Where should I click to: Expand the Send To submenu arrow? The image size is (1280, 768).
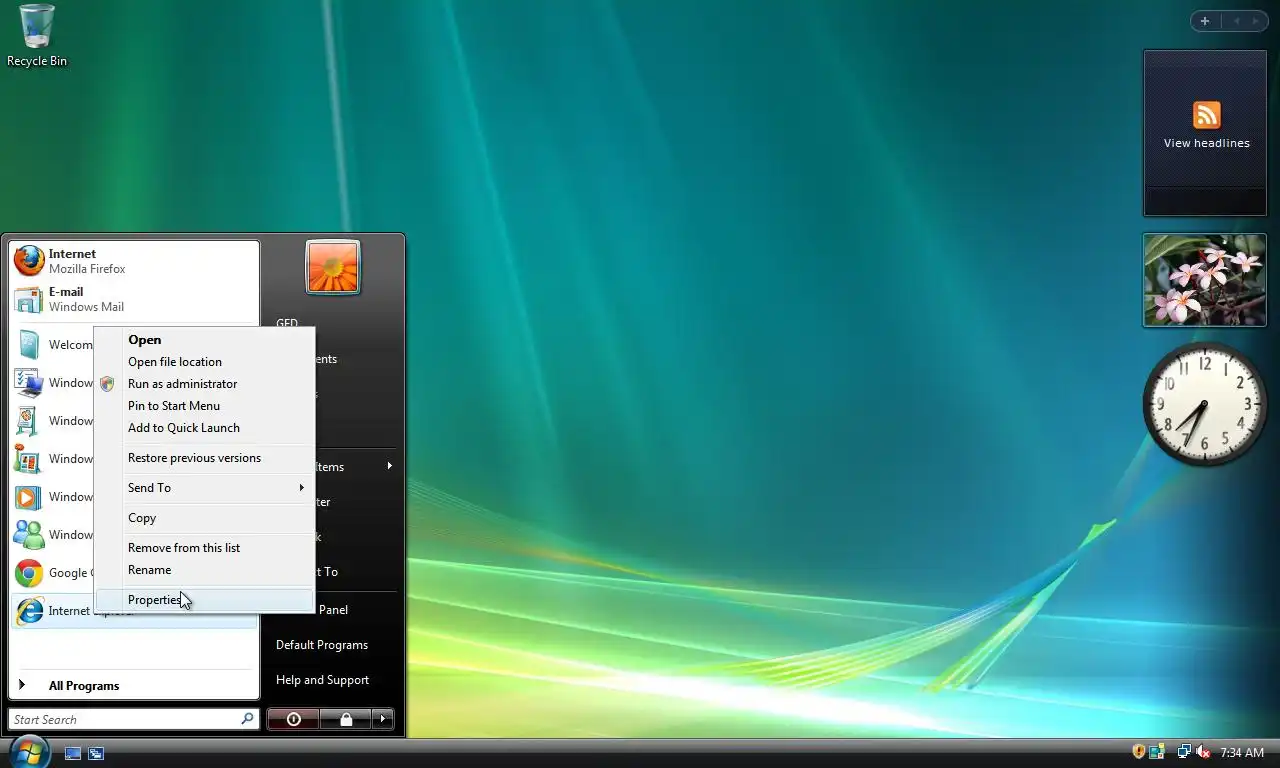[x=301, y=488]
